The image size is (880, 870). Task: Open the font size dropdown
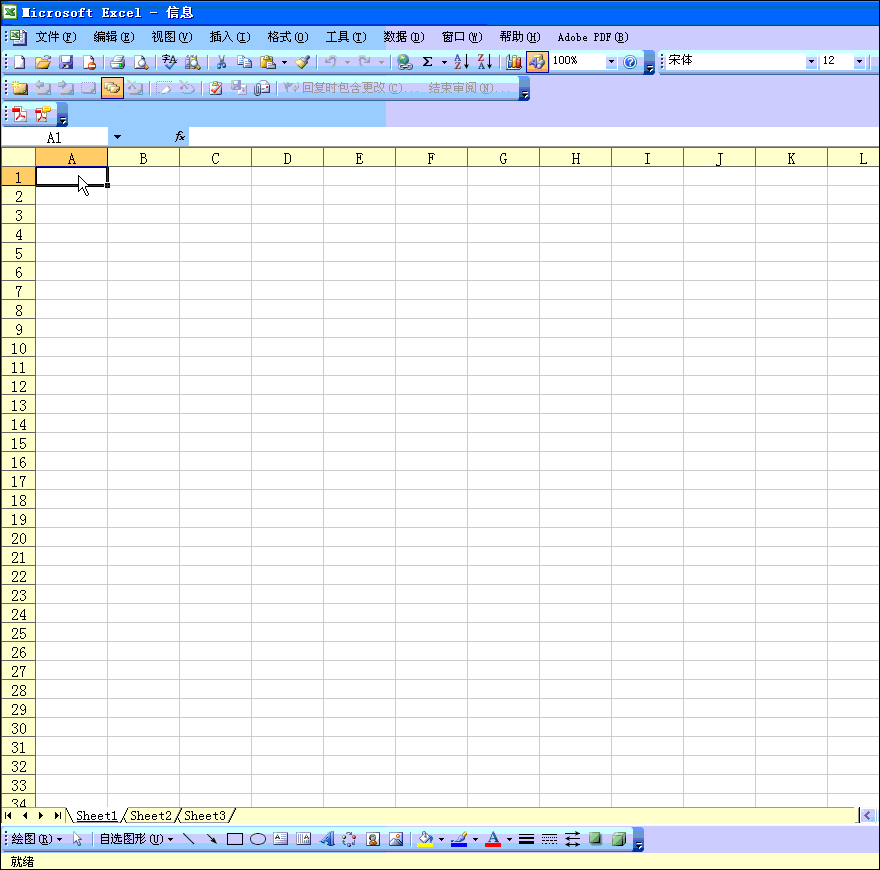click(x=859, y=62)
